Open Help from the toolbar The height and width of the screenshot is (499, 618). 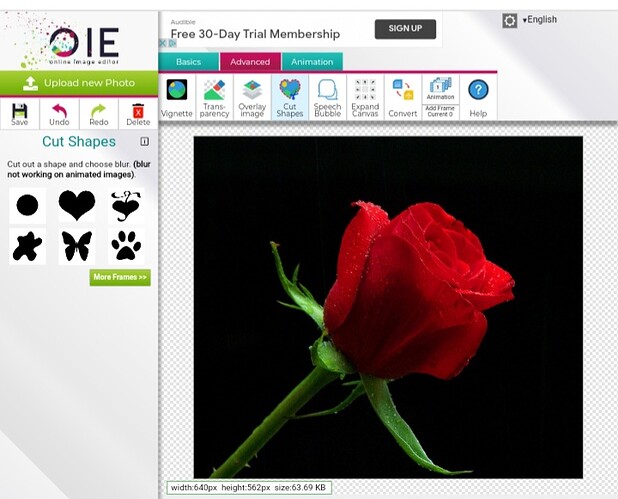478,97
